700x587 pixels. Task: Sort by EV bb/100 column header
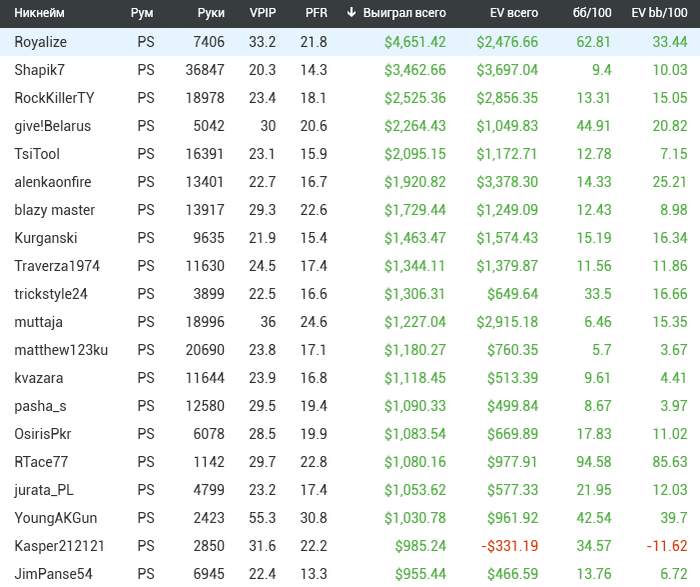659,12
